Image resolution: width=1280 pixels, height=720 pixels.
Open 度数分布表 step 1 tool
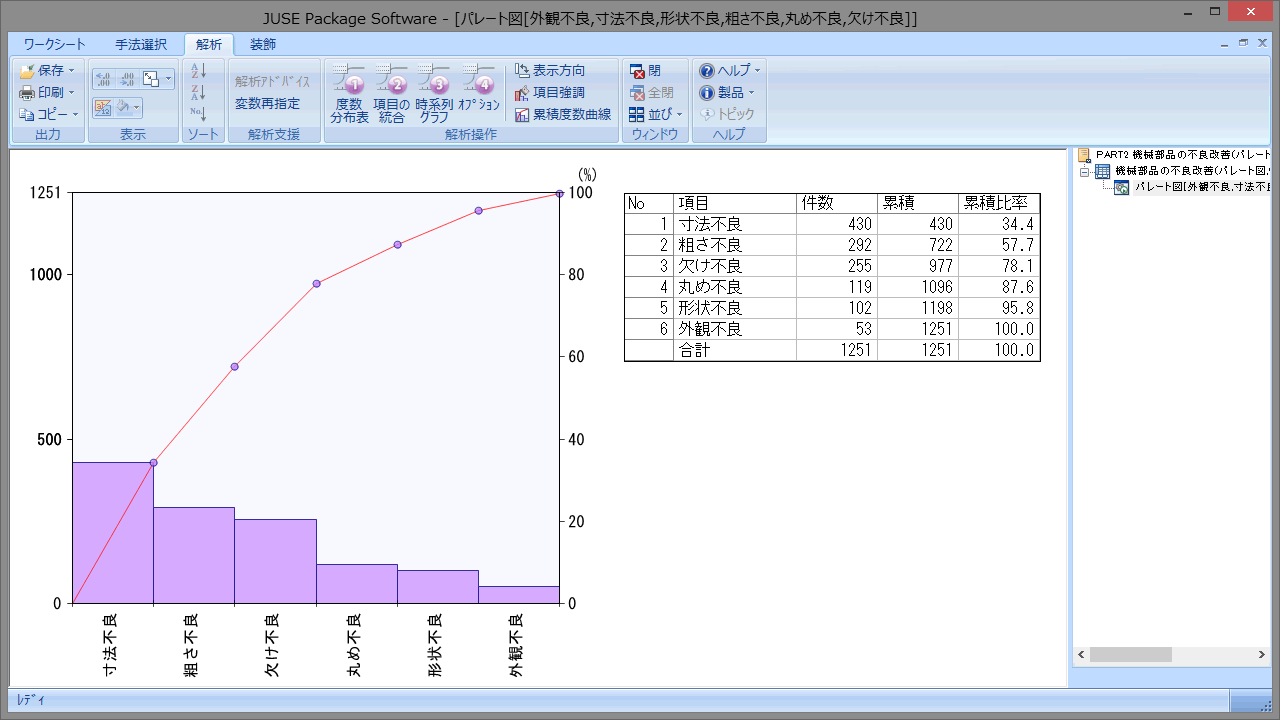click(x=350, y=94)
